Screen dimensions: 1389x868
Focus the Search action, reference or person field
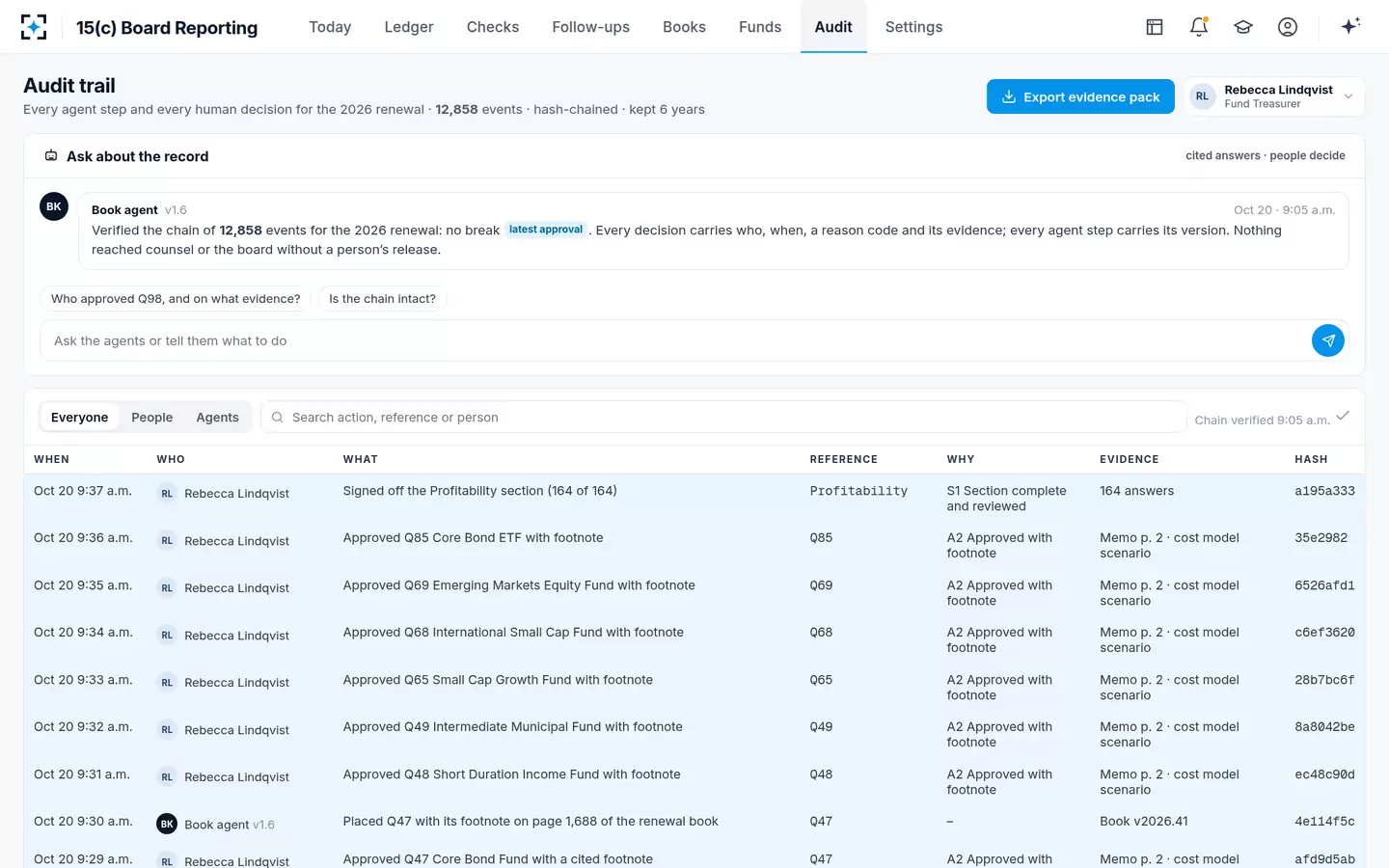[x=723, y=418]
